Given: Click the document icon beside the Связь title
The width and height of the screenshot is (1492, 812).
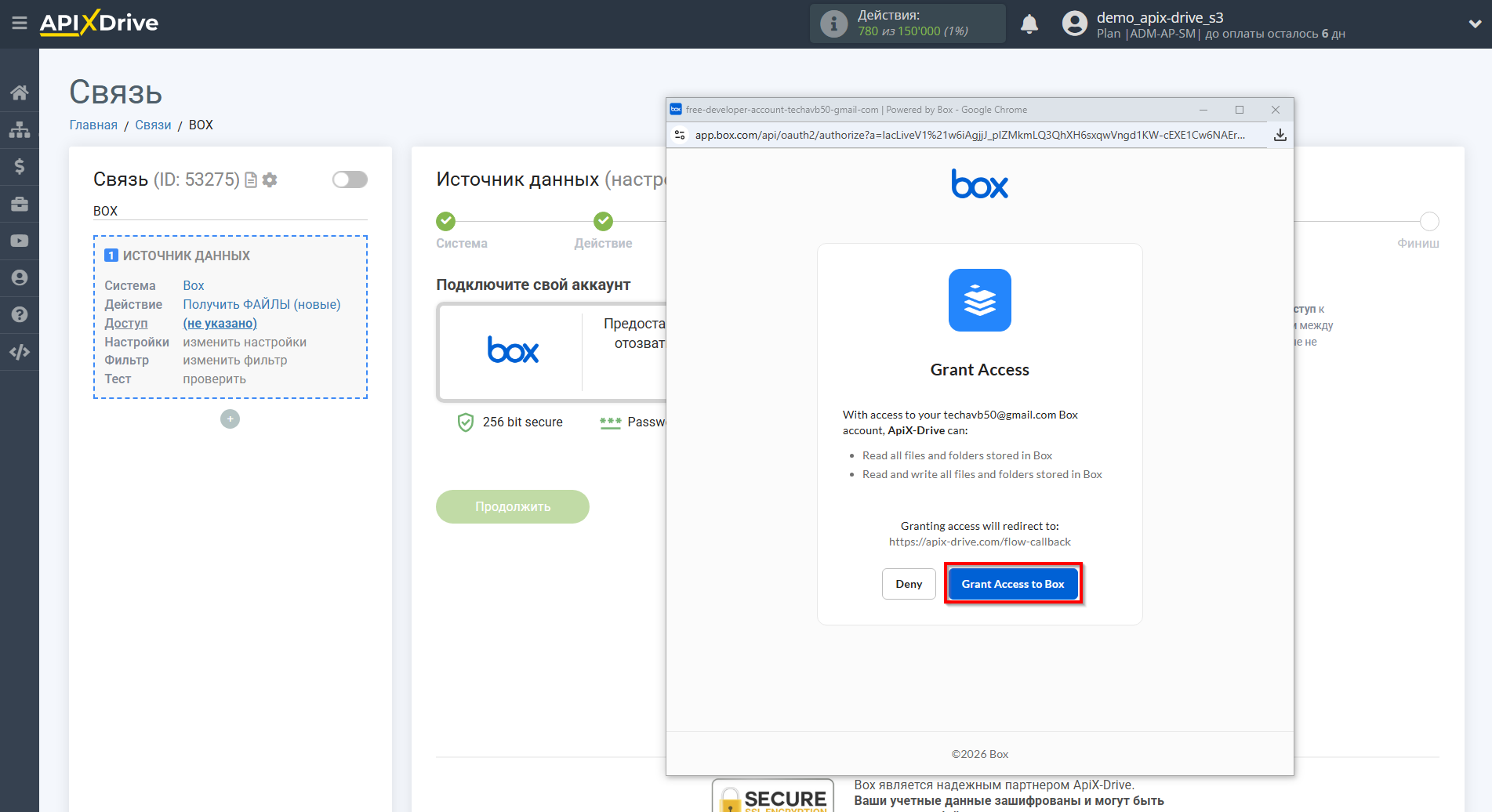Looking at the screenshot, I should (251, 179).
